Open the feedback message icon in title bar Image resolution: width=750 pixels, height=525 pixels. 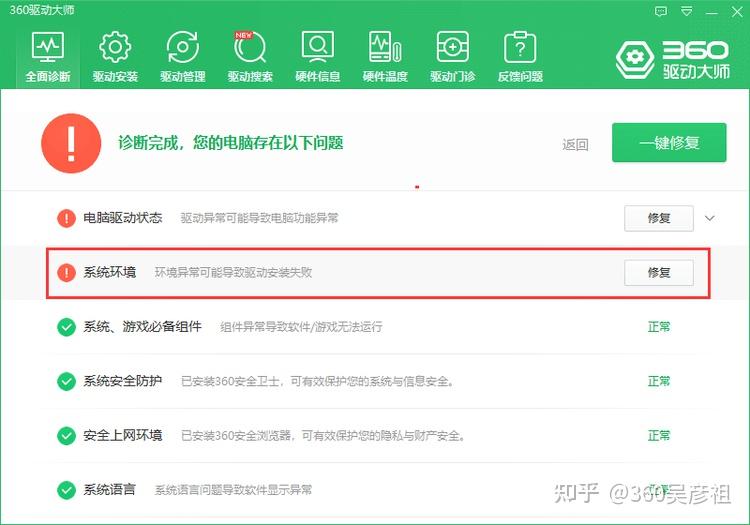tap(661, 11)
